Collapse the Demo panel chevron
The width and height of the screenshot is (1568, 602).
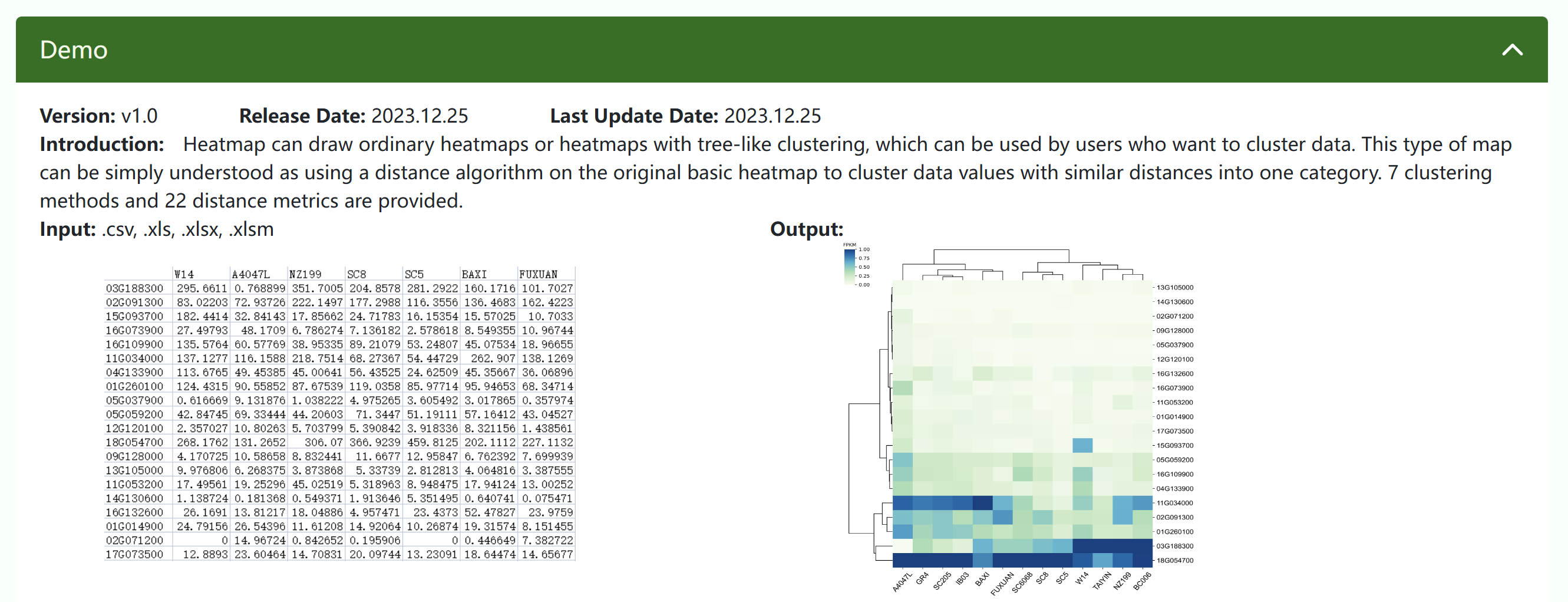[1512, 50]
